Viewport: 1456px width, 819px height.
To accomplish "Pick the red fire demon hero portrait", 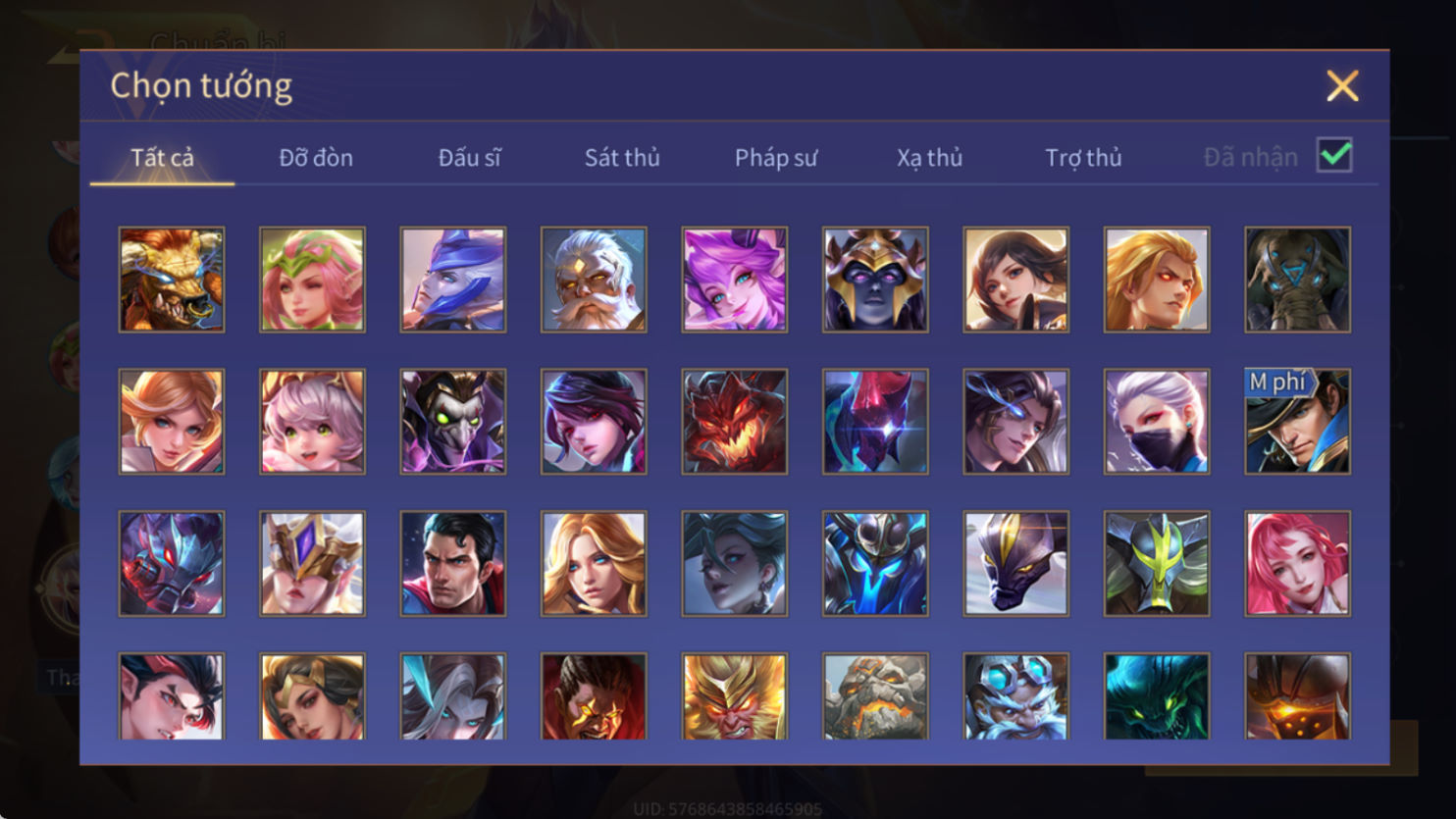I will click(735, 422).
